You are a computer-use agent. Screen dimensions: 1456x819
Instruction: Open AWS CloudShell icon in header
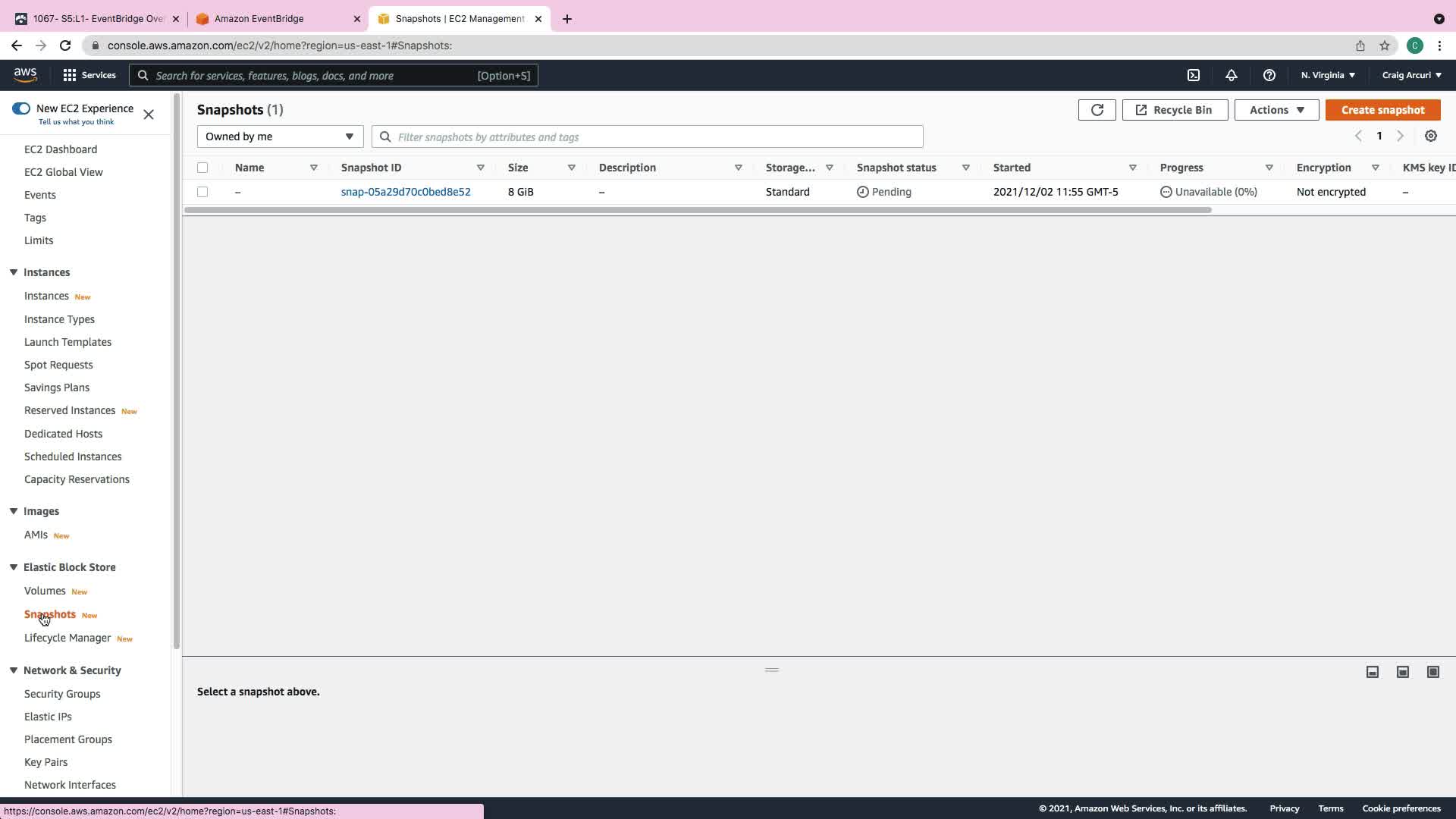(1193, 75)
